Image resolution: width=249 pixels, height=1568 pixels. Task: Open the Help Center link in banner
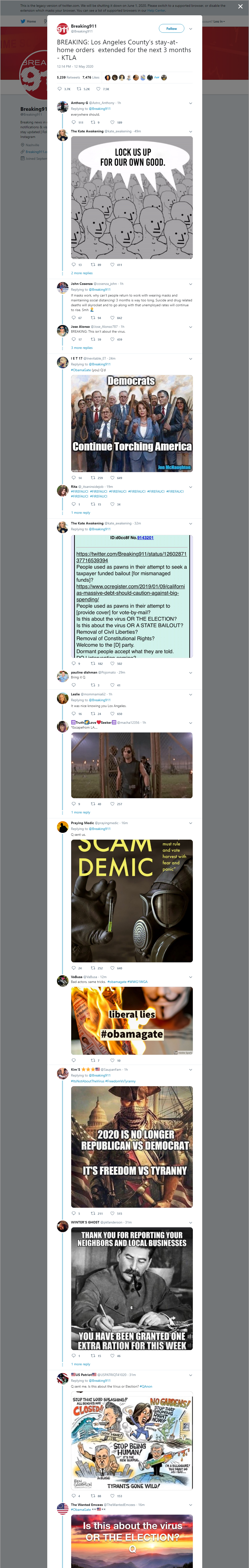(x=156, y=10)
